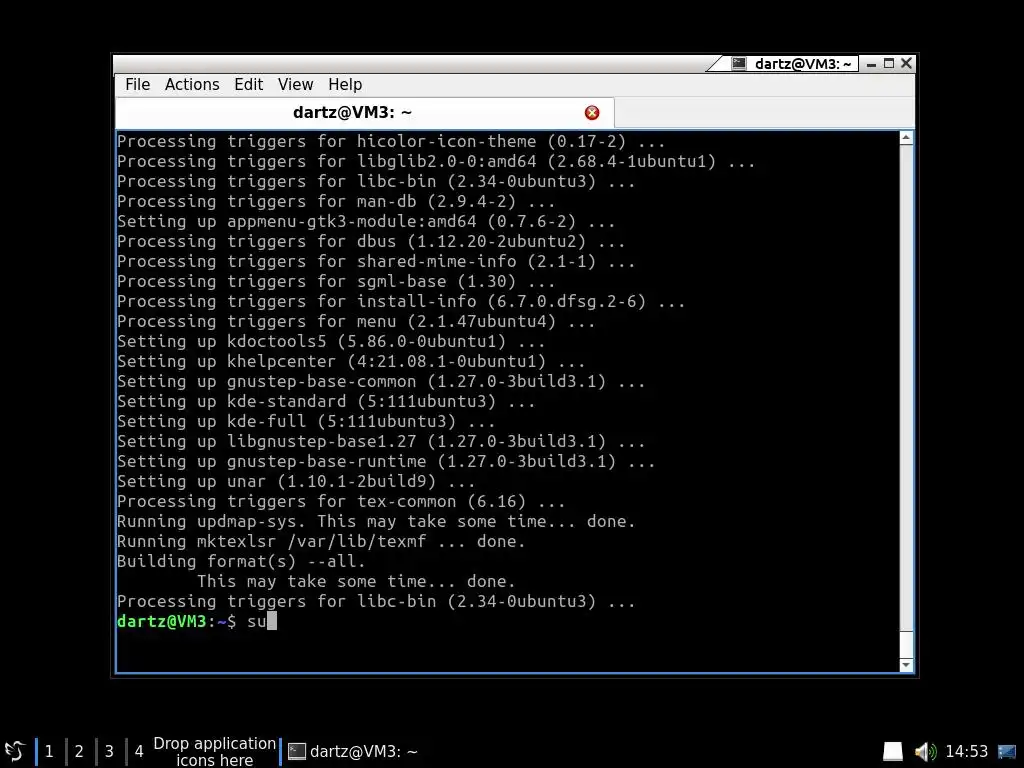Click the 14:53 clock

967,752
